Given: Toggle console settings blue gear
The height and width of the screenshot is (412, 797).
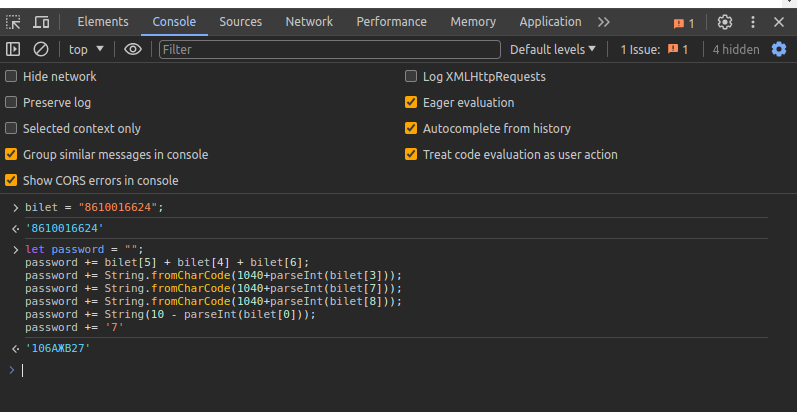Looking at the screenshot, I should (779, 49).
